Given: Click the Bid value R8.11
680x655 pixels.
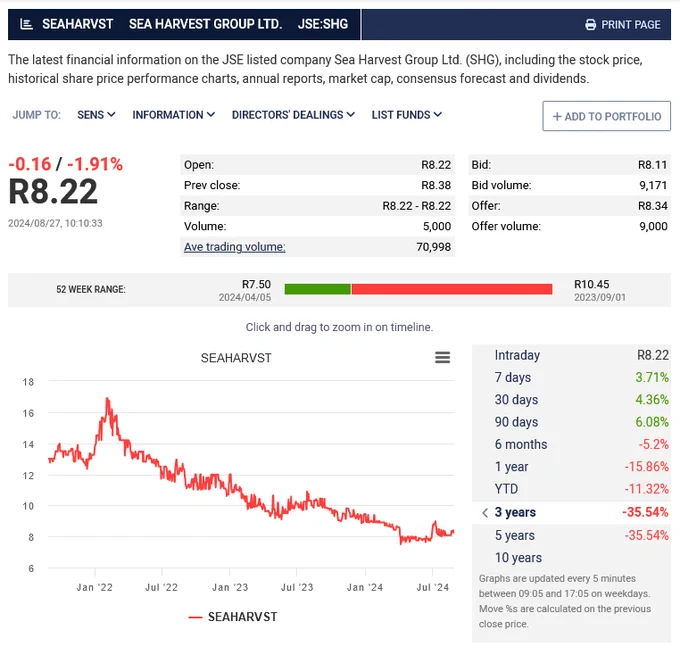Looking at the screenshot, I should click(x=652, y=165).
